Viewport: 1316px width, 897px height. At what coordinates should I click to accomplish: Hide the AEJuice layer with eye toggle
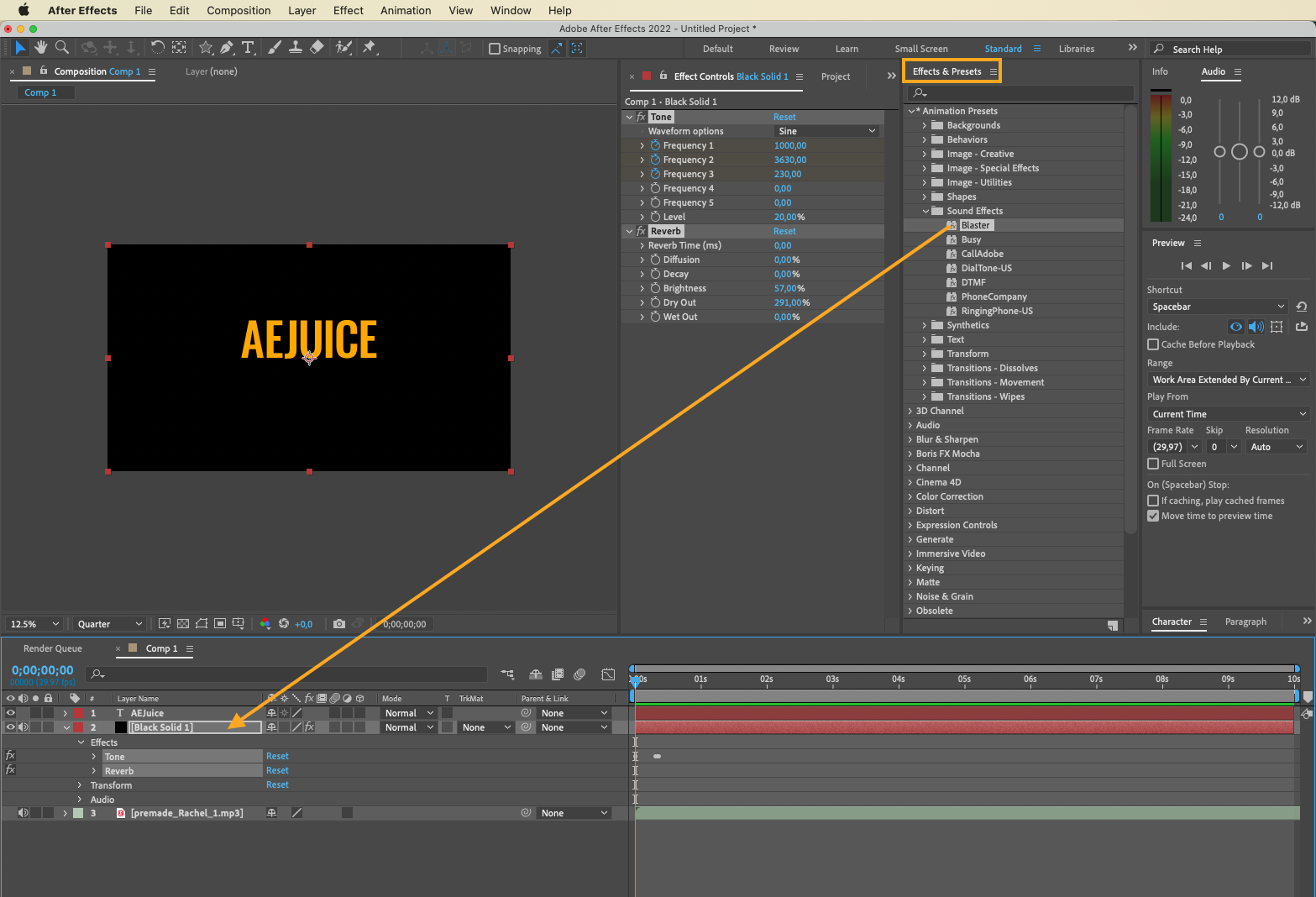pos(11,713)
